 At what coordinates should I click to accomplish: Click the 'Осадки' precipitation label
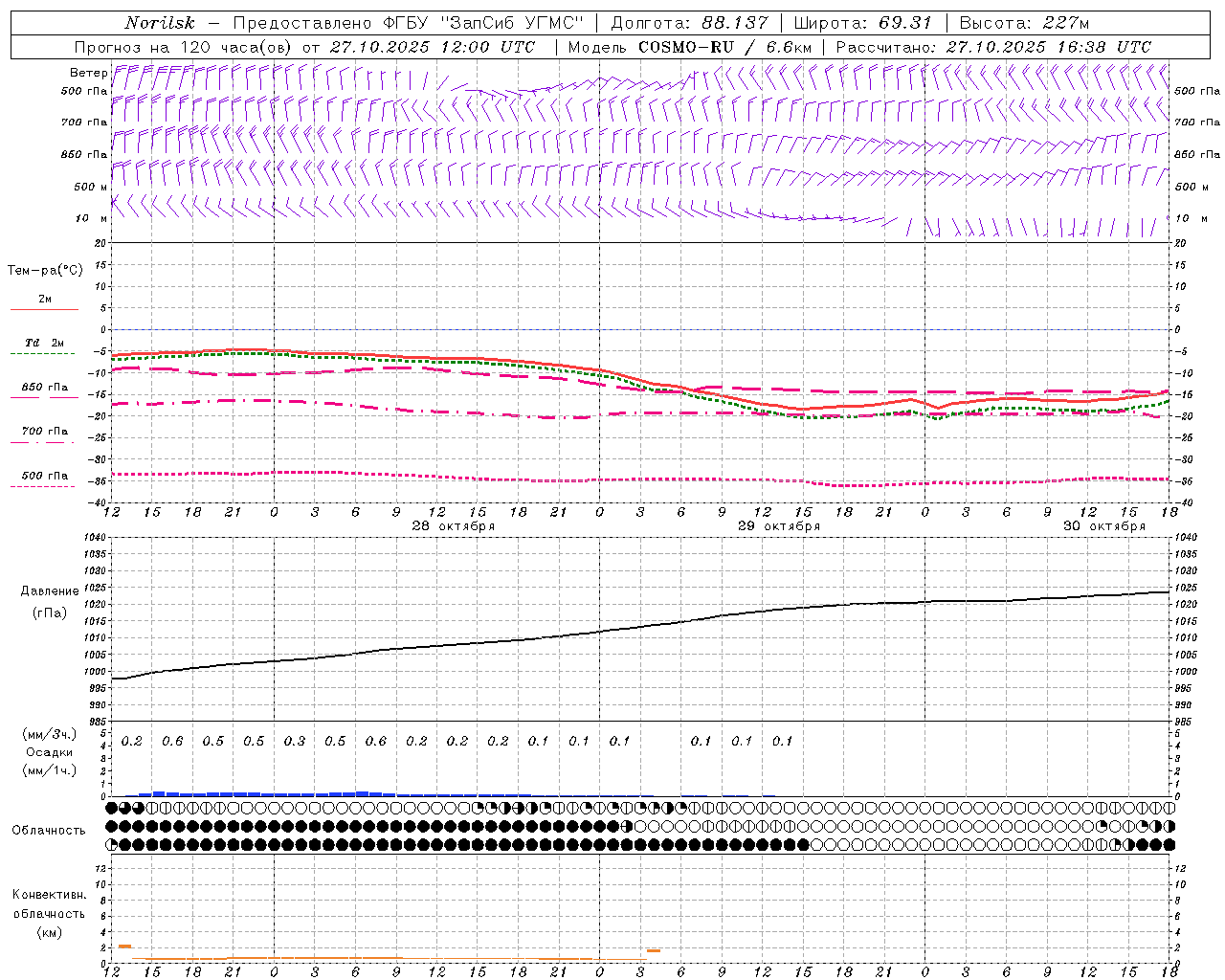tap(50, 752)
